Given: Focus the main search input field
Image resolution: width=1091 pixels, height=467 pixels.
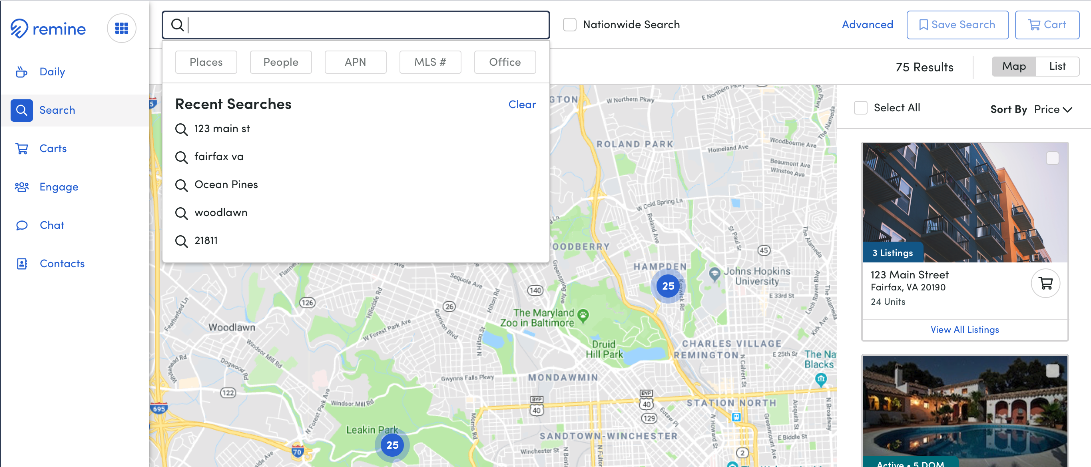Looking at the screenshot, I should pyautogui.click(x=356, y=25).
